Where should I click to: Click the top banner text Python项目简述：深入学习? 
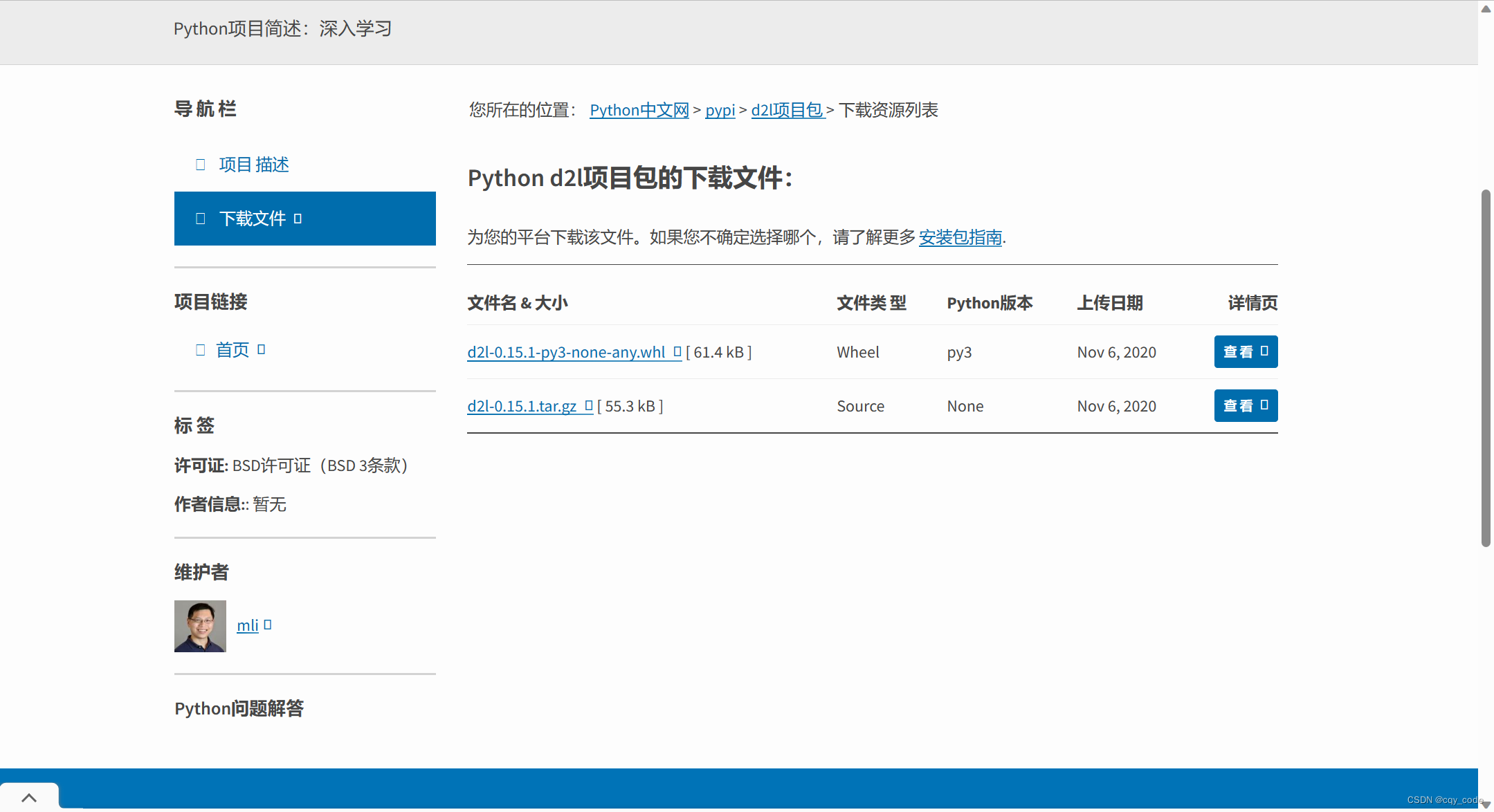point(282,28)
